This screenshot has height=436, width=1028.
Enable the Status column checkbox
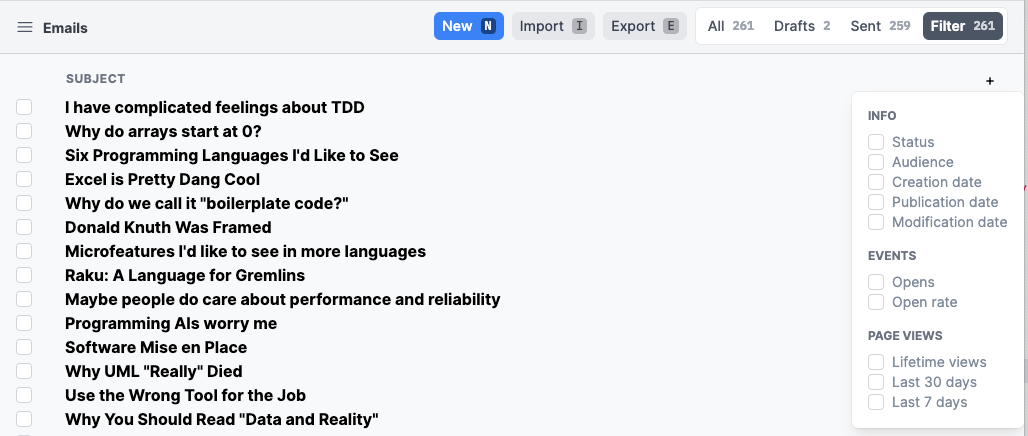pos(876,142)
